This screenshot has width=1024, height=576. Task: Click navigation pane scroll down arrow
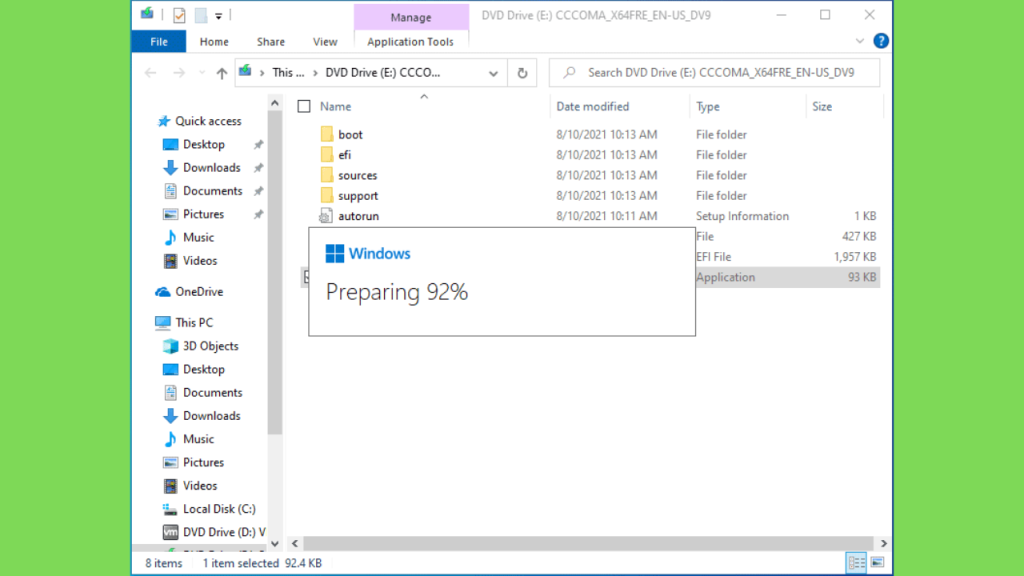point(275,543)
